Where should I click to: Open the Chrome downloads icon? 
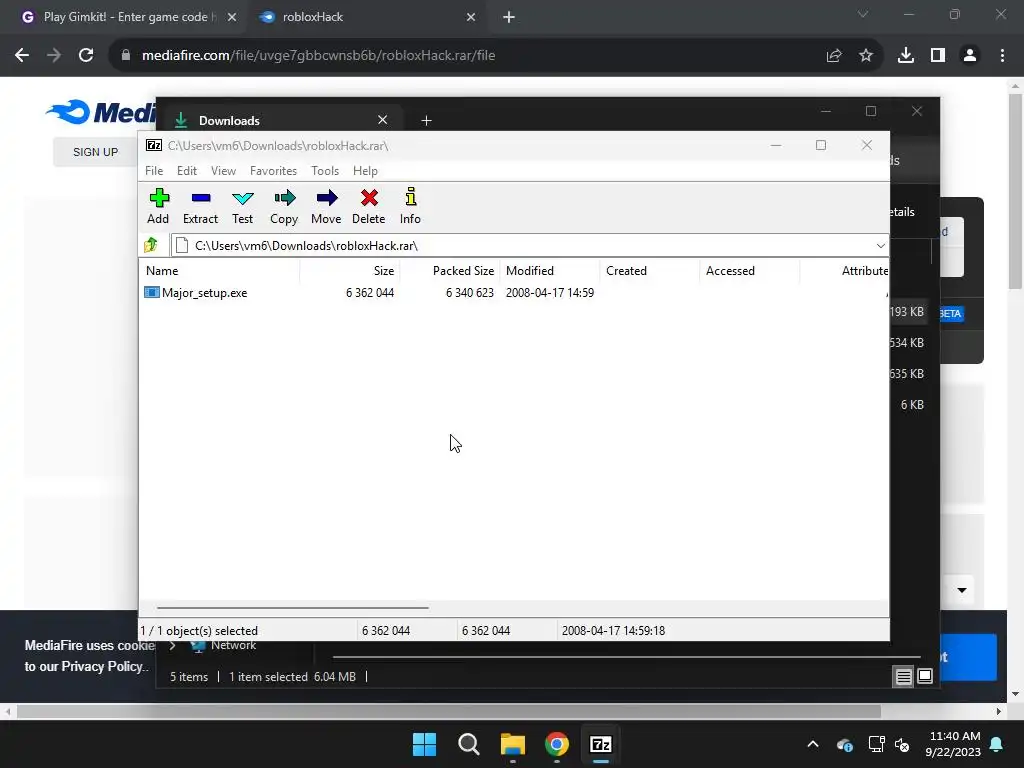(x=906, y=56)
